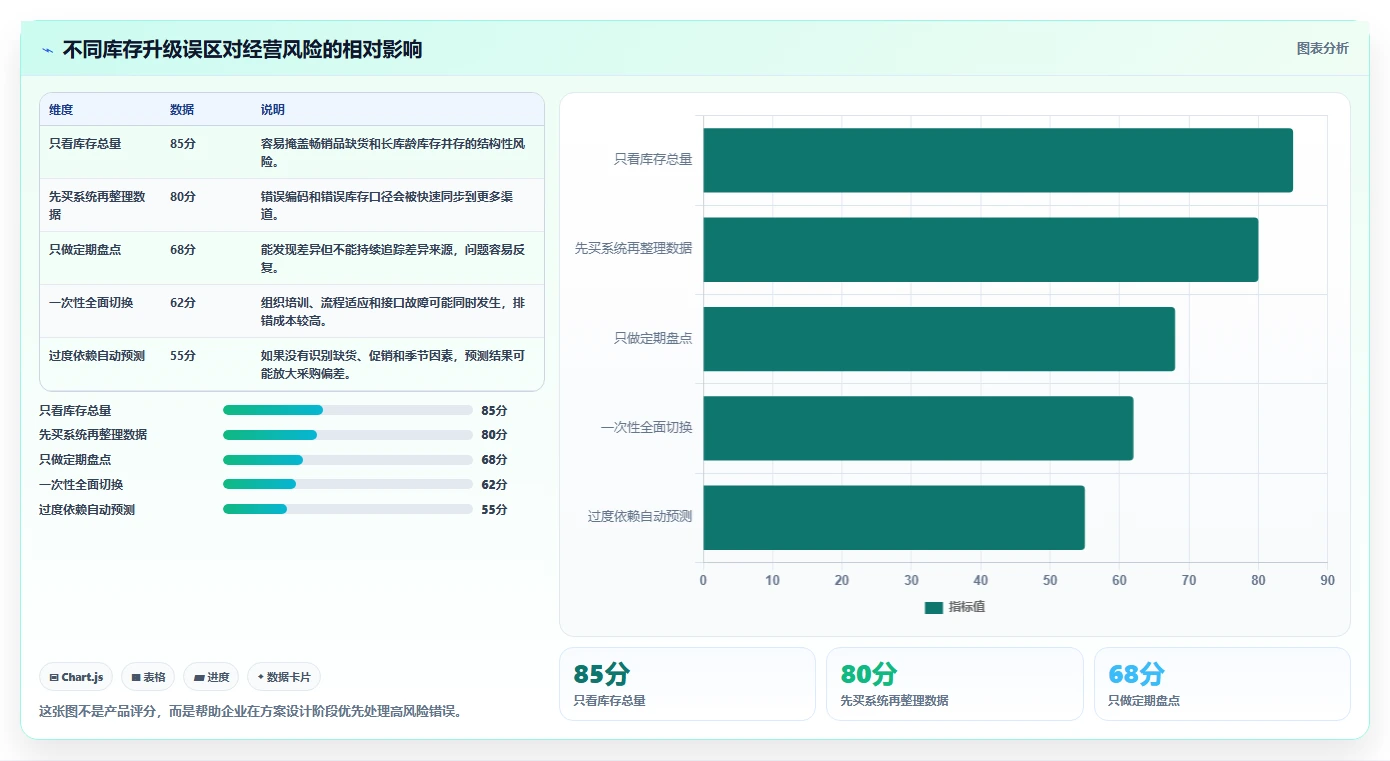Click the title 不同库存升级误区对经营风险的相对影响
Image resolution: width=1390 pixels, height=761 pixels.
click(242, 49)
